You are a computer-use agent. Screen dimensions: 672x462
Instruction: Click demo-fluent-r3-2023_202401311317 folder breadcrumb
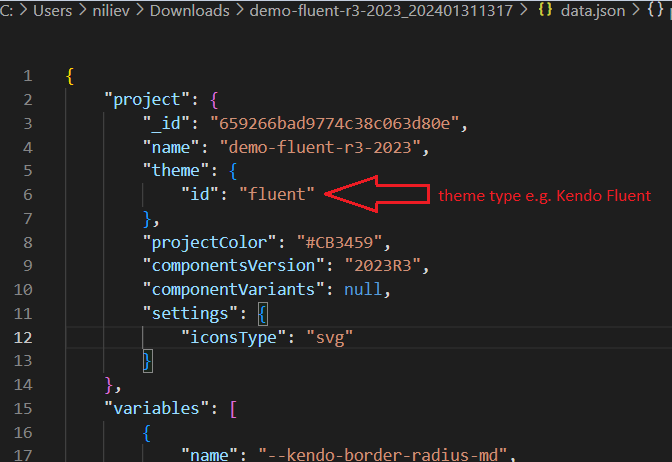click(381, 10)
